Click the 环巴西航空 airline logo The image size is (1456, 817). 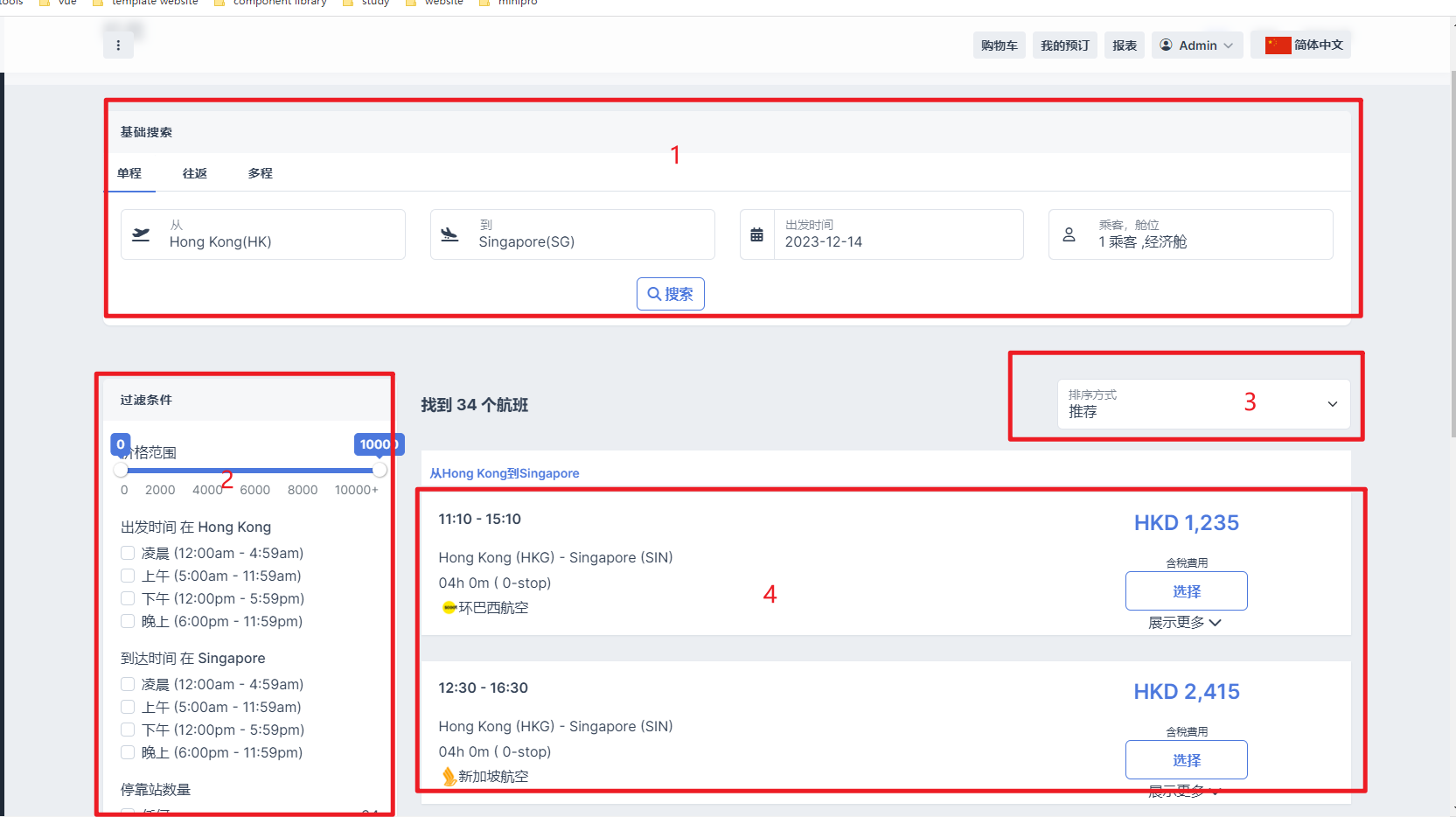tap(449, 608)
